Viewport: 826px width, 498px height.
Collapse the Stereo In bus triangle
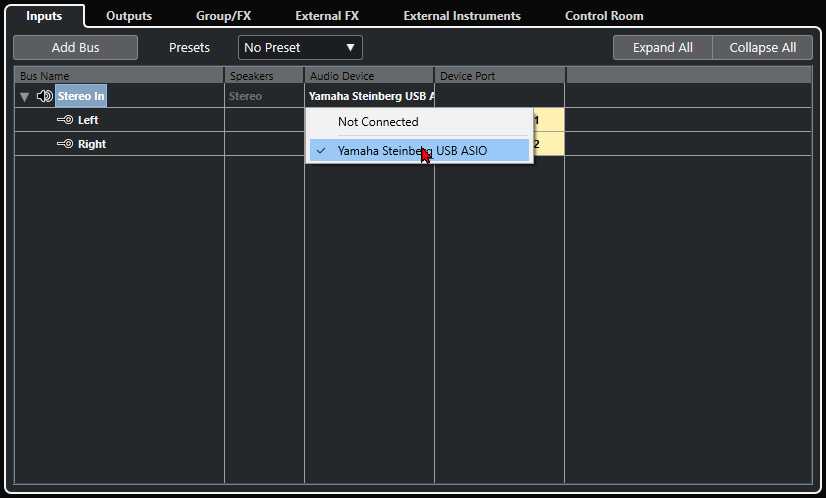tap(24, 97)
